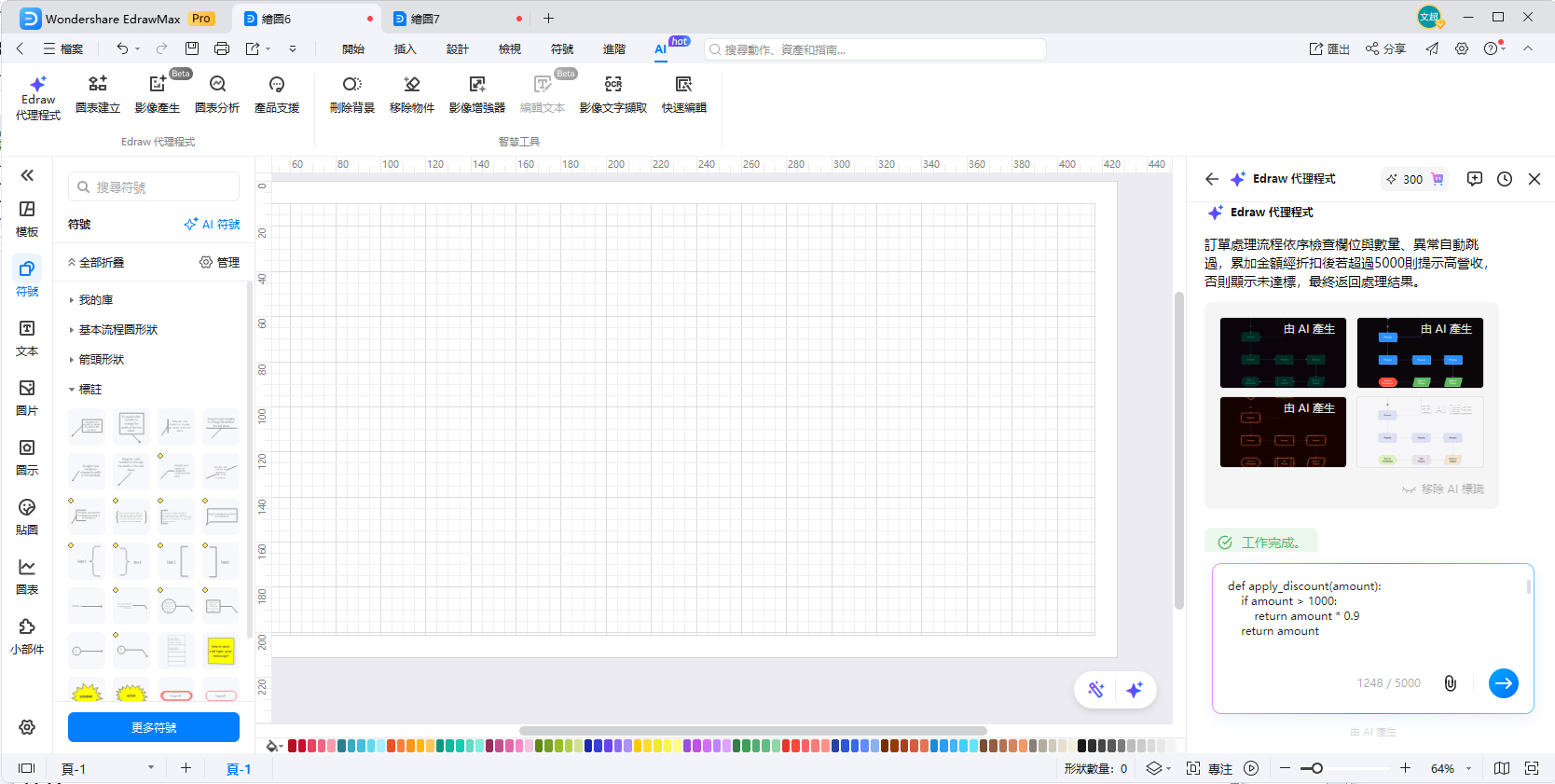The image size is (1555, 784).
Task: Expand the 箭頭形狀 shape category
Action: pyautogui.click(x=101, y=360)
